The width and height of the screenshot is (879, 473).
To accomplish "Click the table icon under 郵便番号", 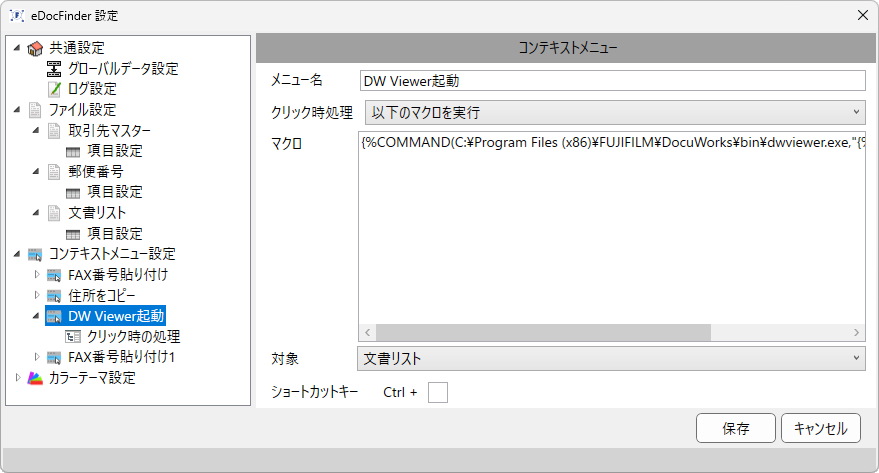I will click(73, 193).
